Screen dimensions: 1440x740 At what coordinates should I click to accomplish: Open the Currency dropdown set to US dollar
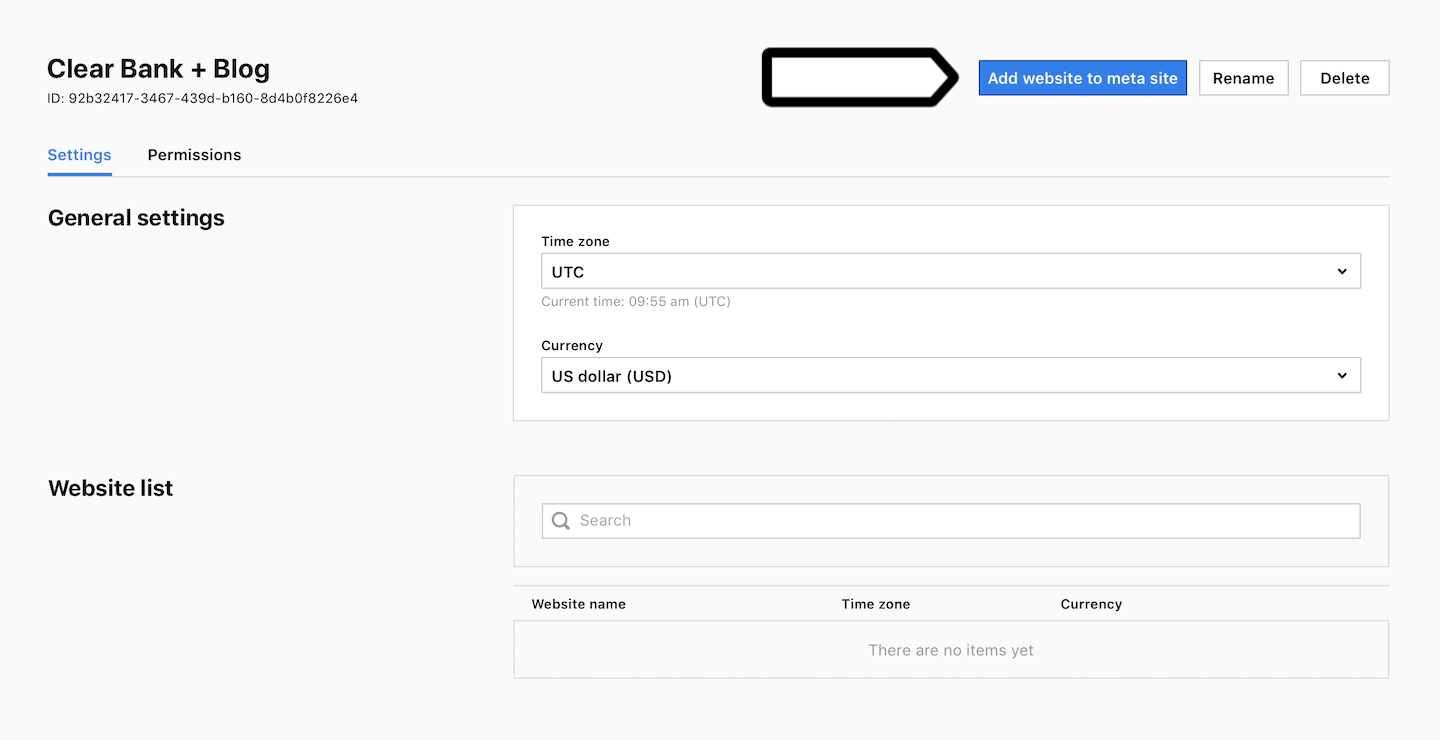[951, 375]
